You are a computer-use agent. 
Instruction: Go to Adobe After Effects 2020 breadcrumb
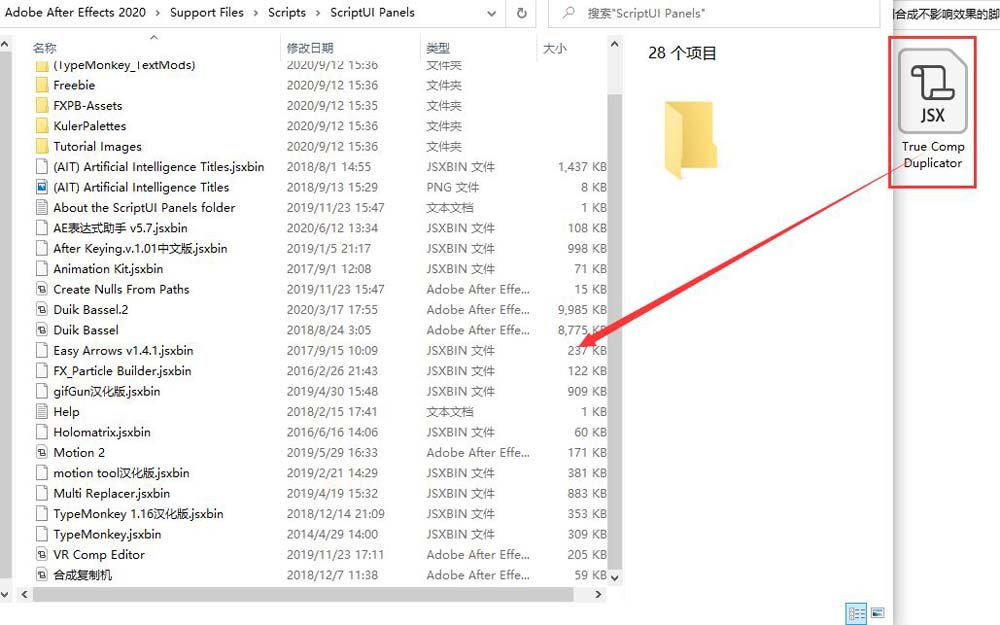coord(75,12)
